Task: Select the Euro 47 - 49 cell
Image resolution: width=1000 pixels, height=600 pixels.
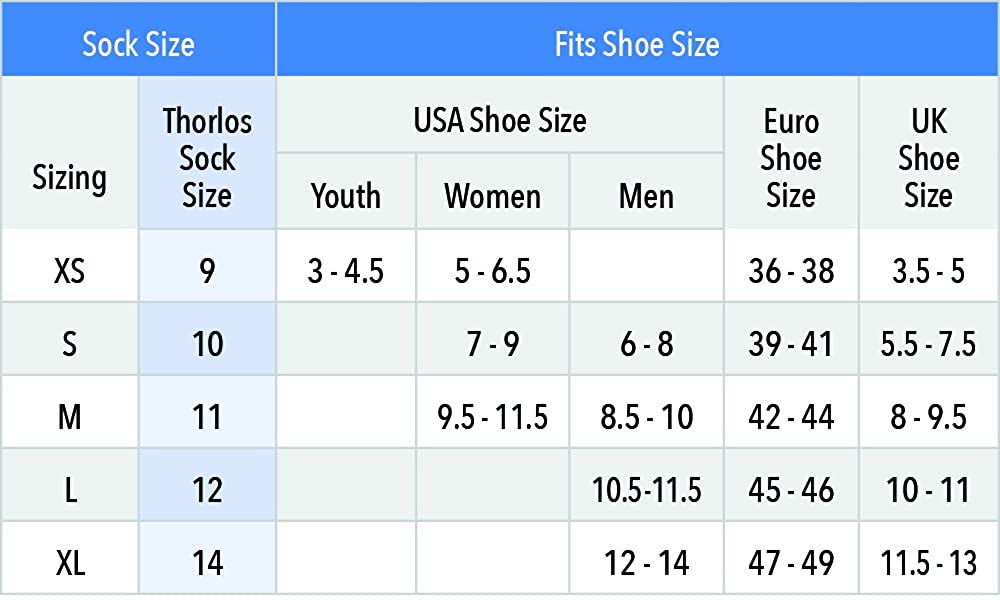Action: (x=791, y=562)
